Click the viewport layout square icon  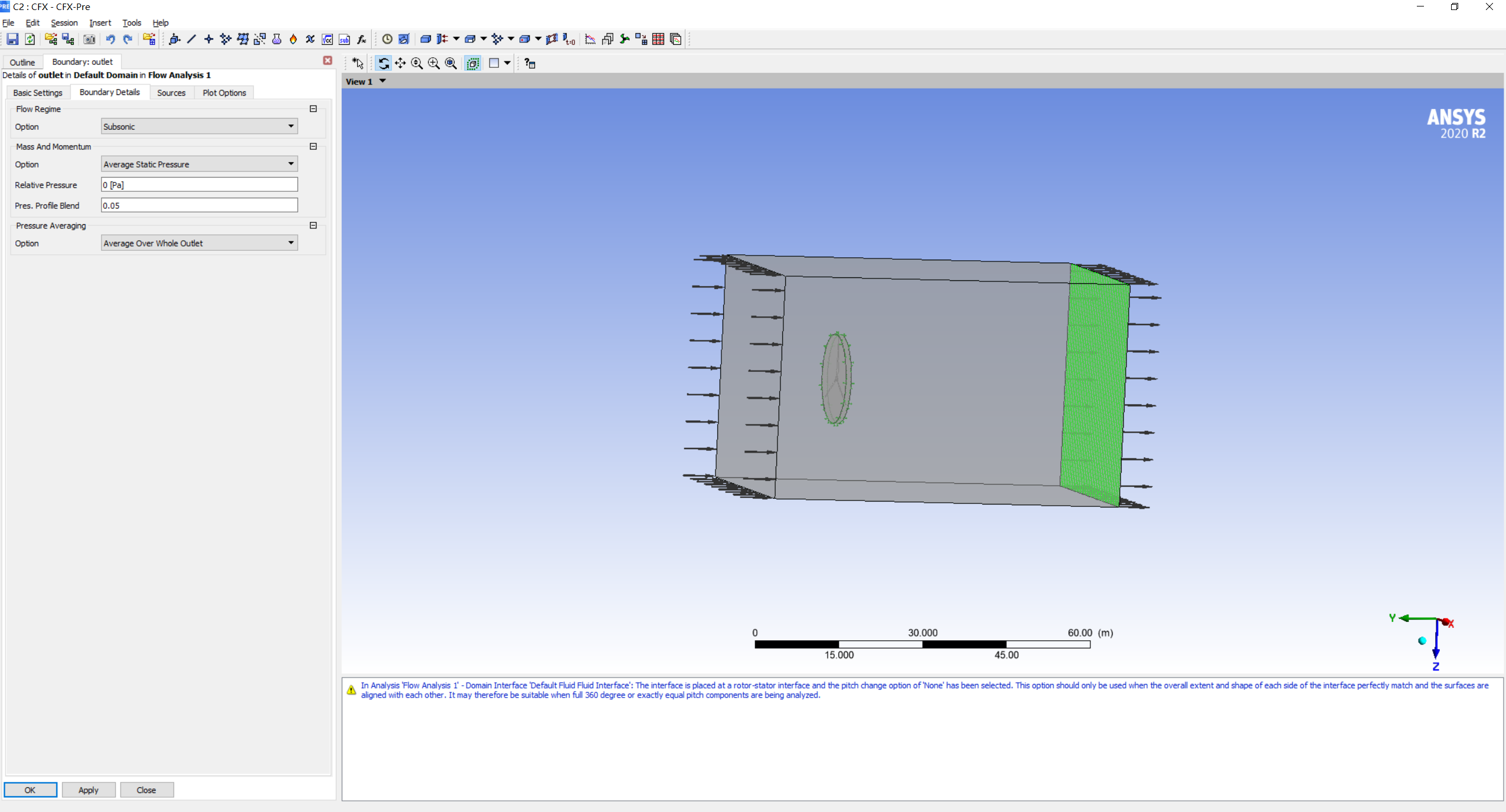click(x=494, y=63)
